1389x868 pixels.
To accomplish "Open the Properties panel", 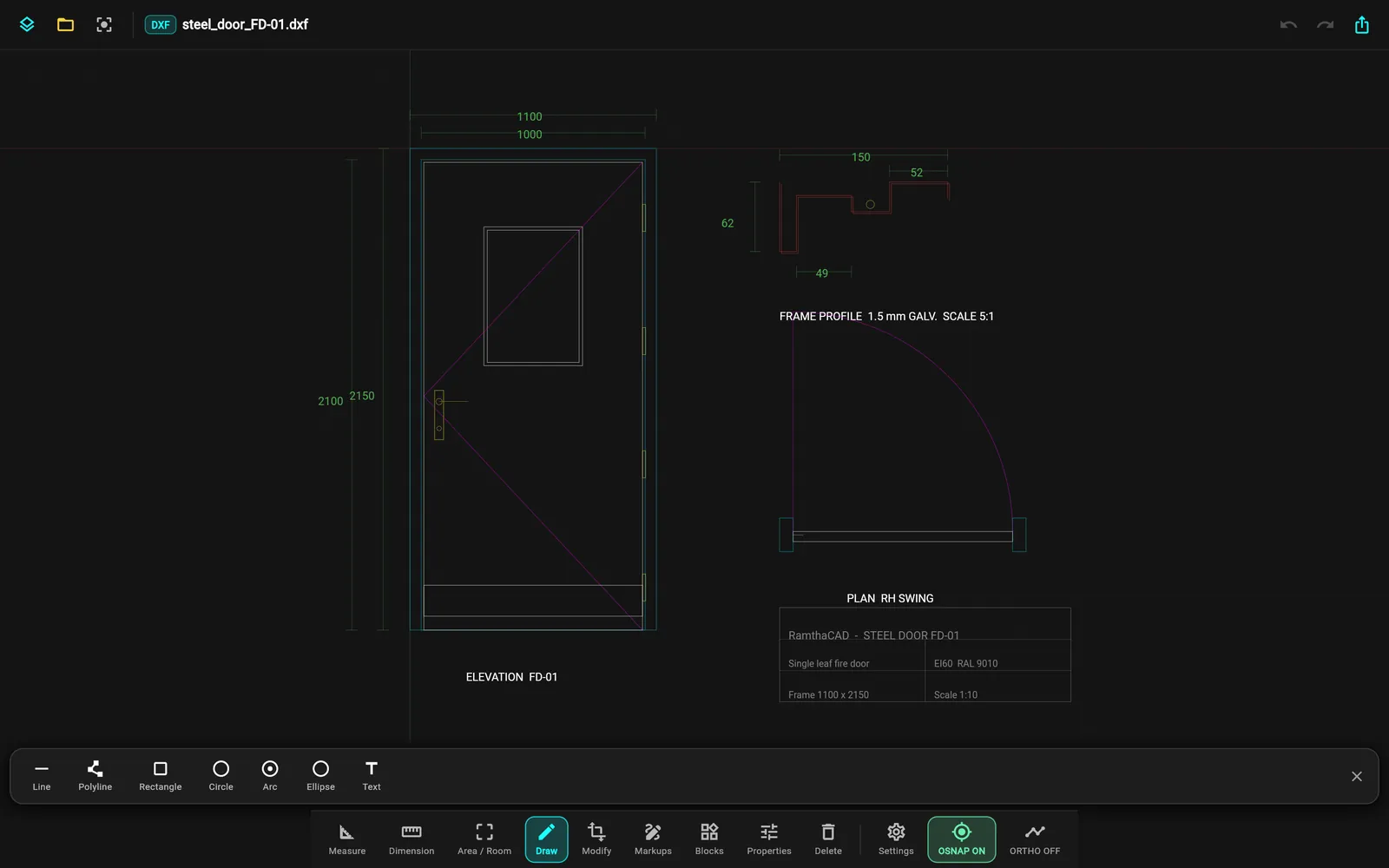I will pyautogui.click(x=769, y=839).
